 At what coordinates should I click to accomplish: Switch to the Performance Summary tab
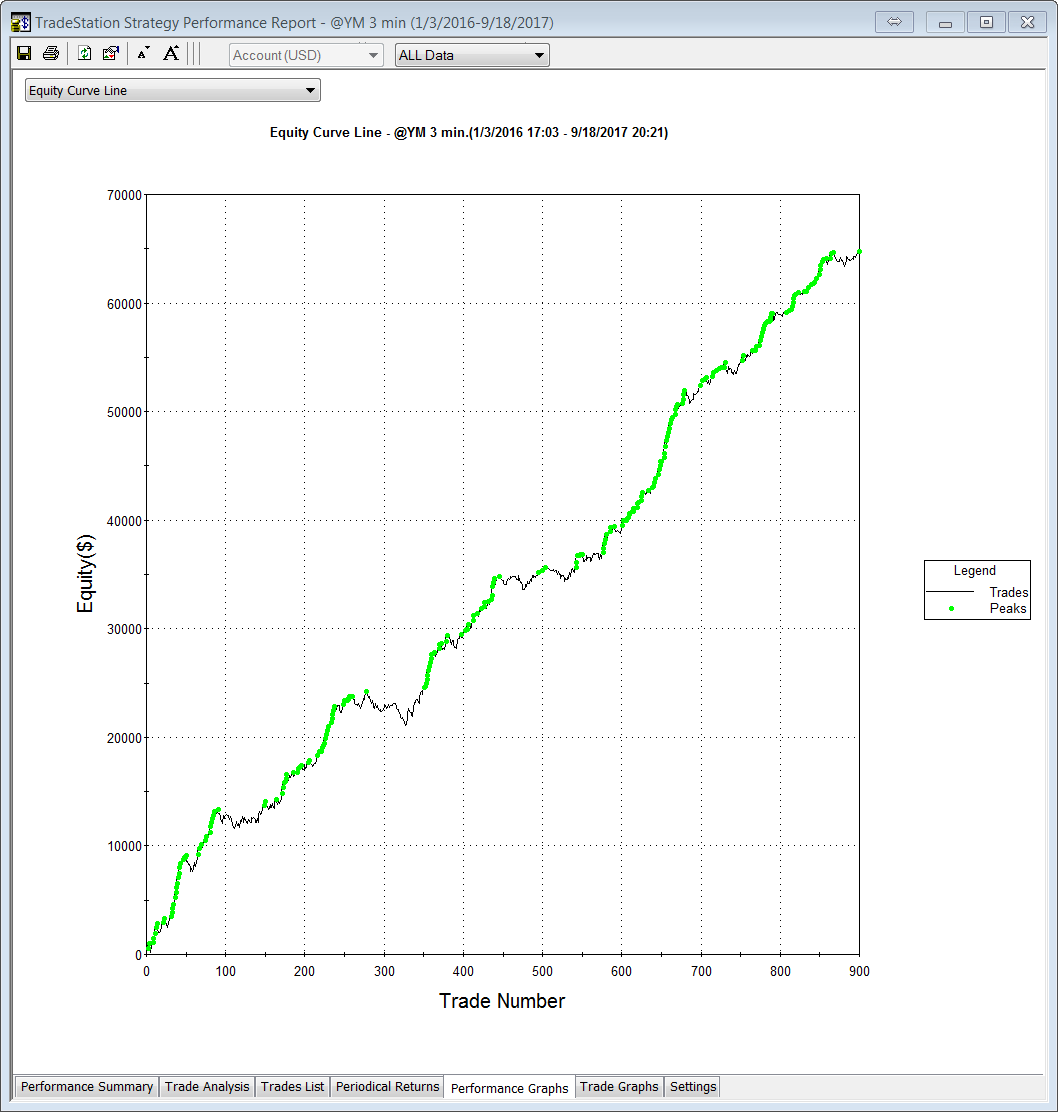[87, 1087]
